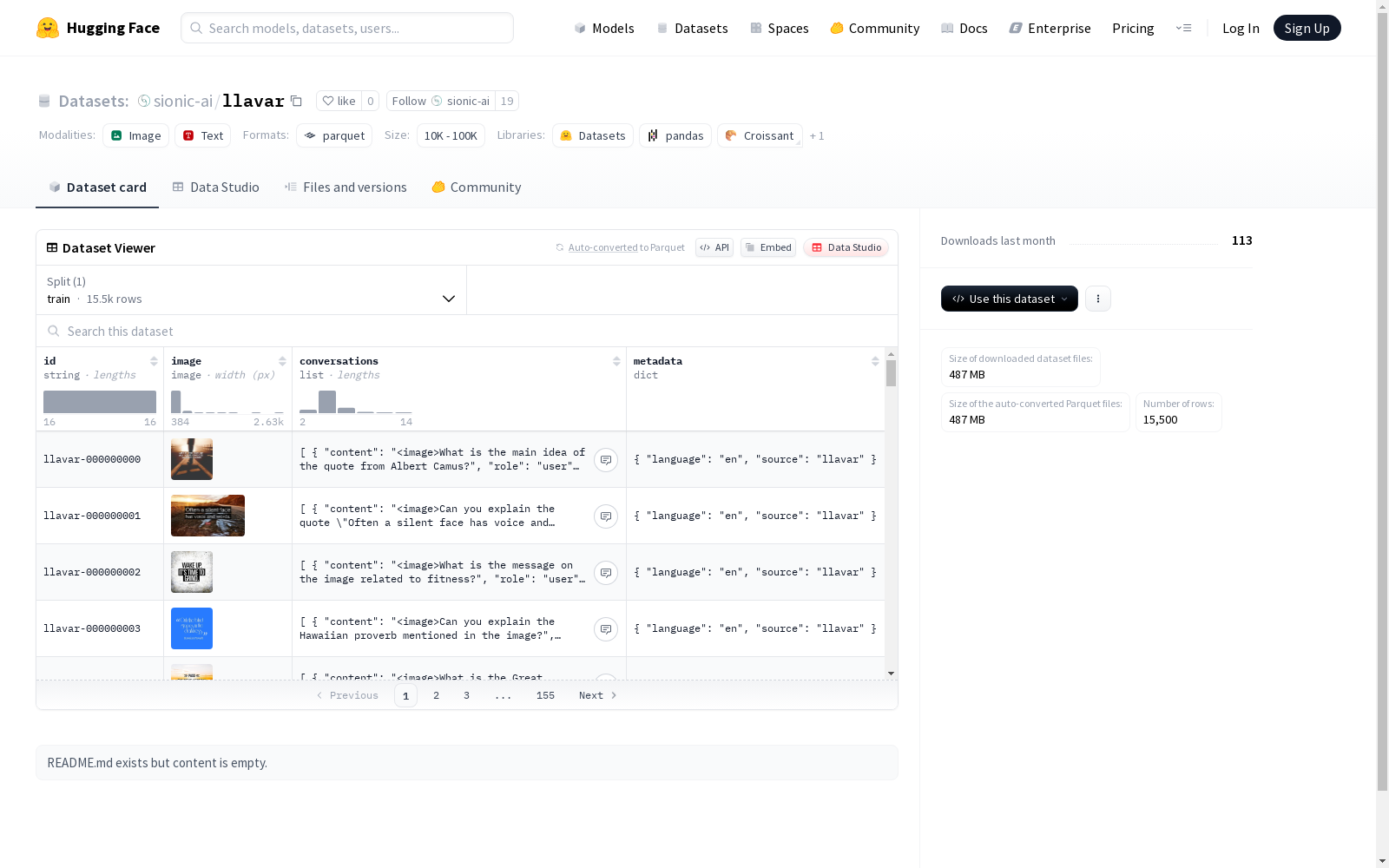
Task: Sort by the id column
Action: pyautogui.click(x=154, y=361)
